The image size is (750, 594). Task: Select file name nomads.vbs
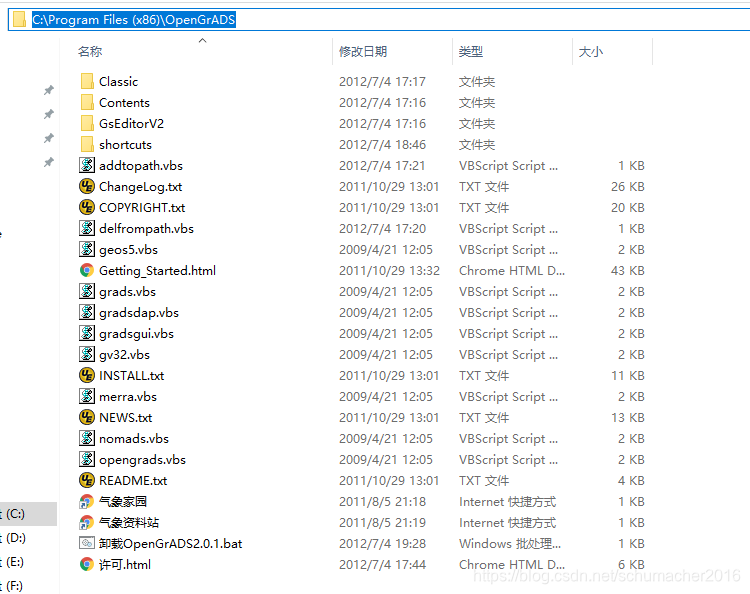click(x=134, y=439)
